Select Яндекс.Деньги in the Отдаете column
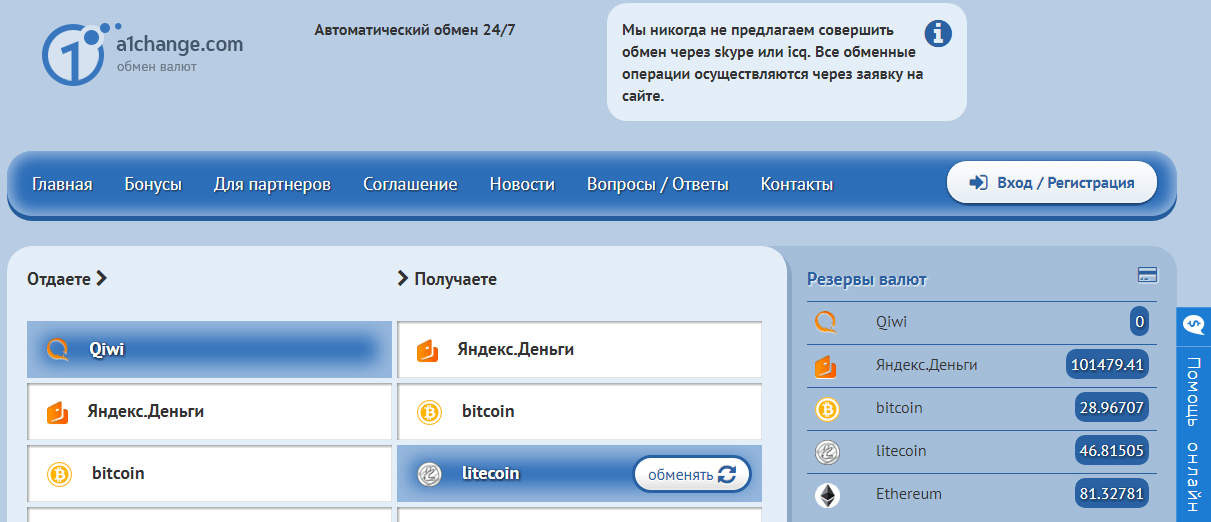Image resolution: width=1211 pixels, height=522 pixels. coord(209,411)
